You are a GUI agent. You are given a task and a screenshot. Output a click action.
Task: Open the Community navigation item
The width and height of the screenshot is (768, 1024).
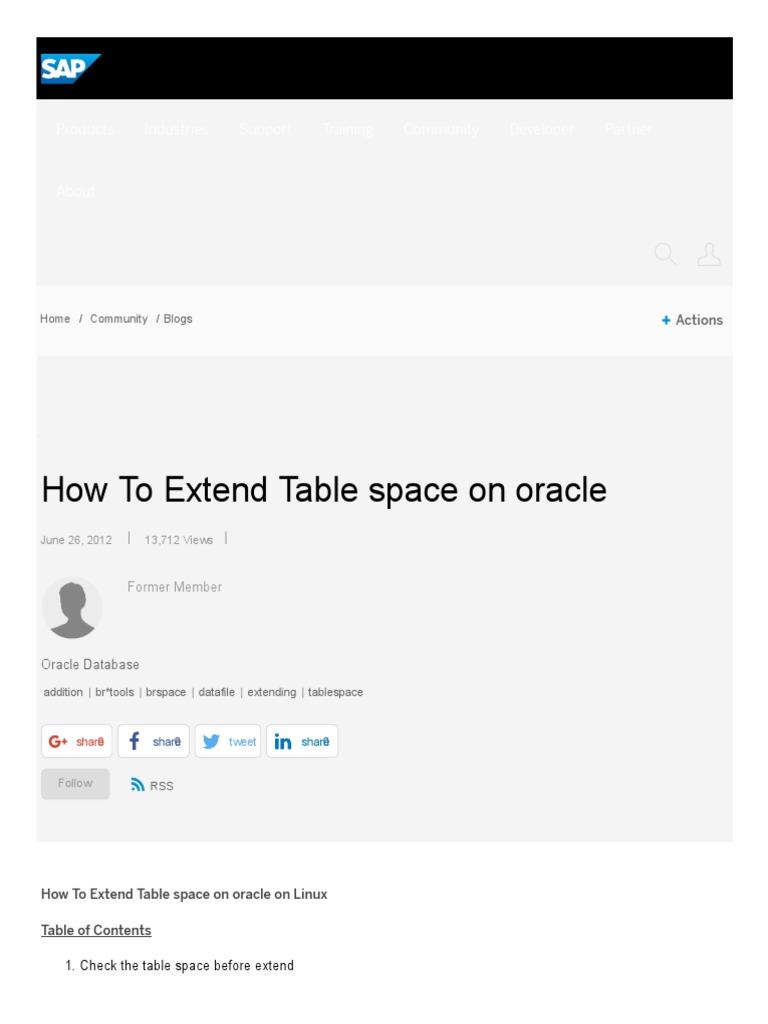click(441, 129)
